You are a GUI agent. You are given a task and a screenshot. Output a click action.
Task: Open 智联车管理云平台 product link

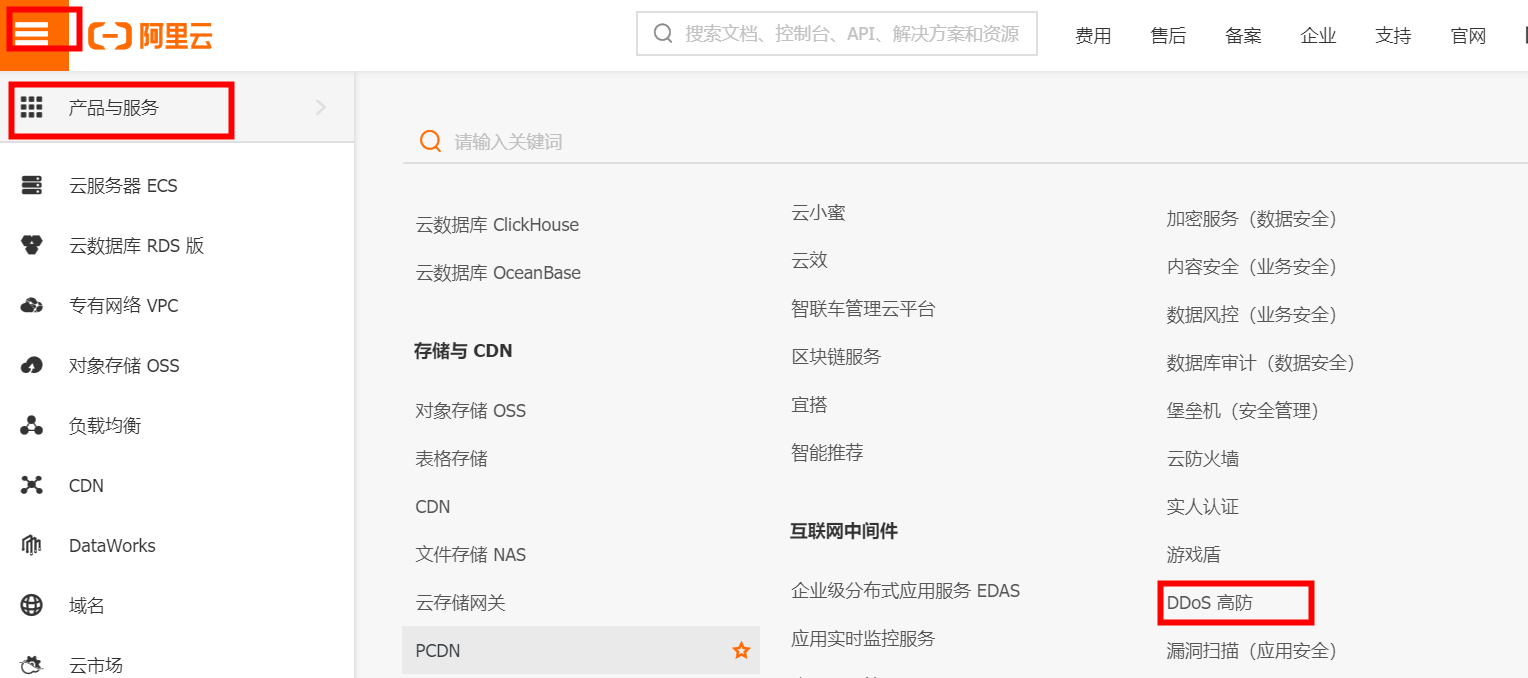(863, 309)
